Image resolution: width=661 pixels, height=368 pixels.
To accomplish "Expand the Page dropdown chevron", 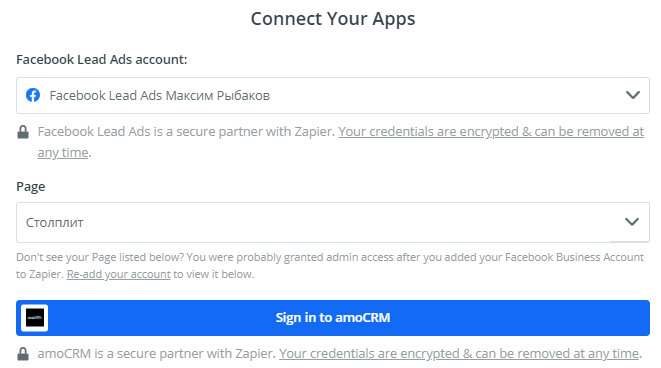I will 632,222.
